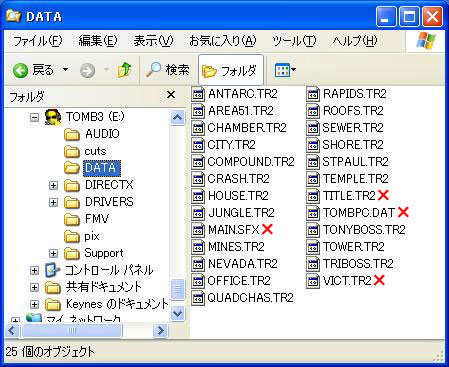Open the ヘルプ(H) menu
The width and height of the screenshot is (449, 367).
click(355, 41)
